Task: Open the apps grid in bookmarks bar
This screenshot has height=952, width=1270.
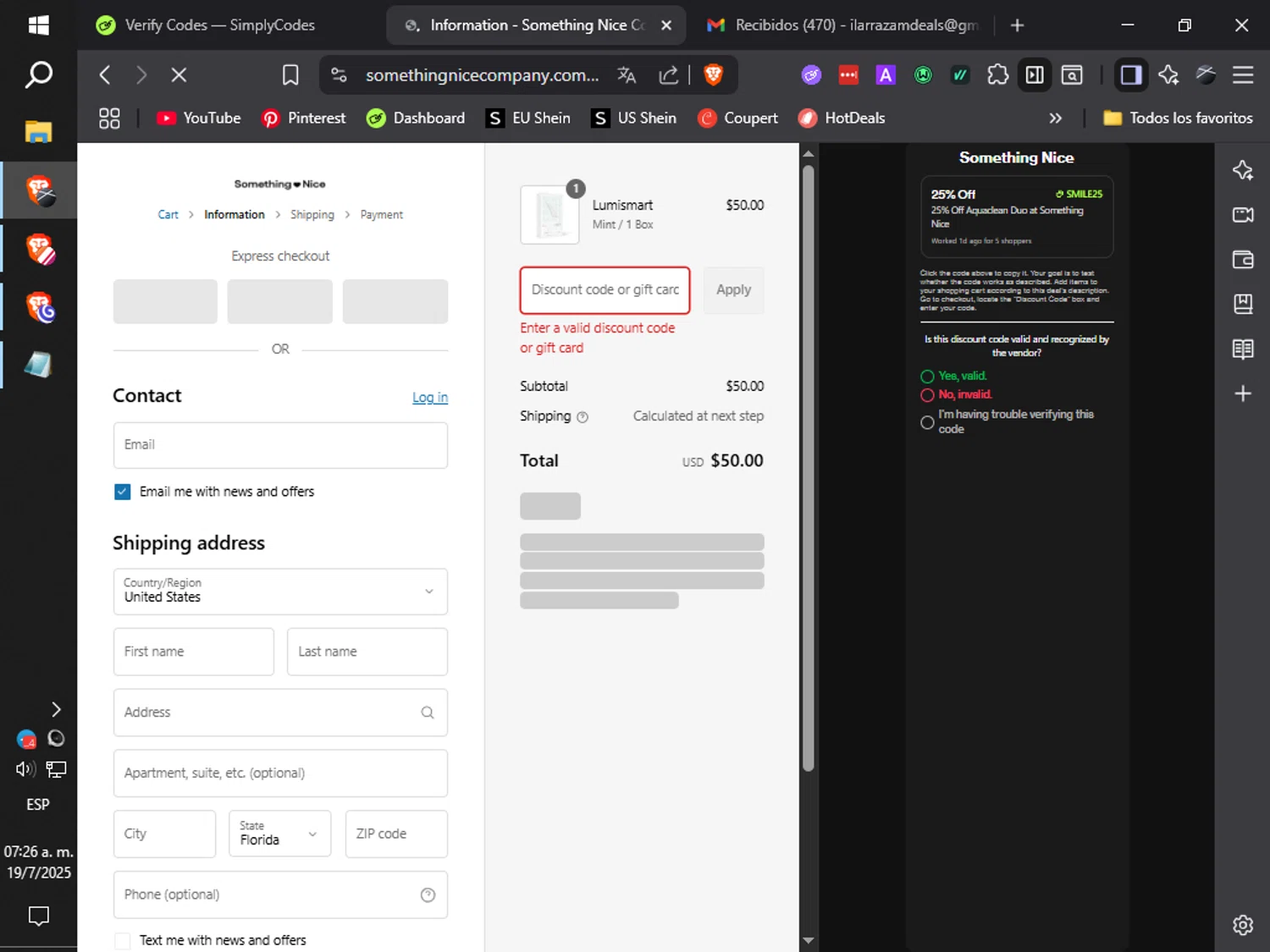Action: 109,118
